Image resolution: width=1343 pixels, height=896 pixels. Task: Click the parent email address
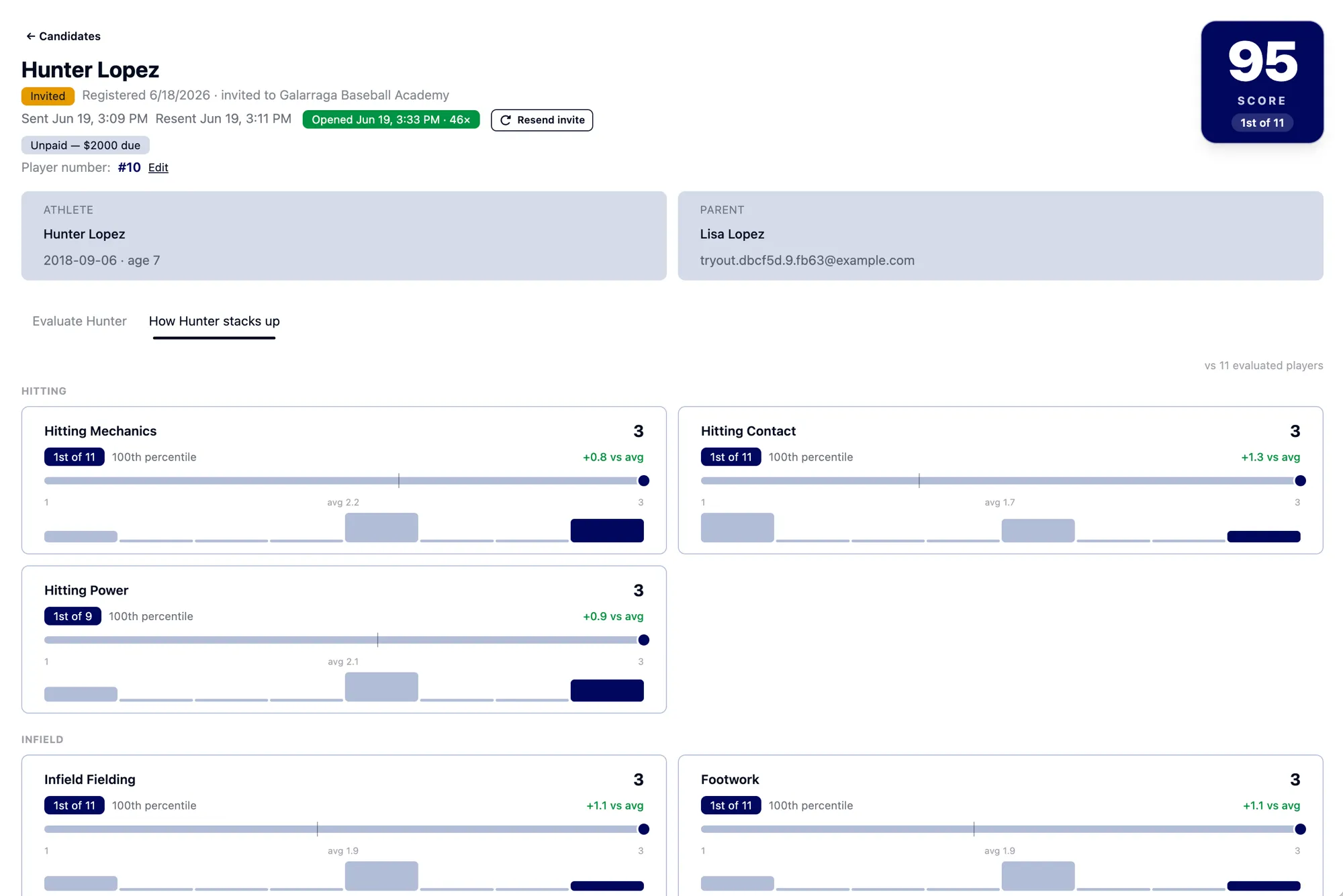coord(807,260)
